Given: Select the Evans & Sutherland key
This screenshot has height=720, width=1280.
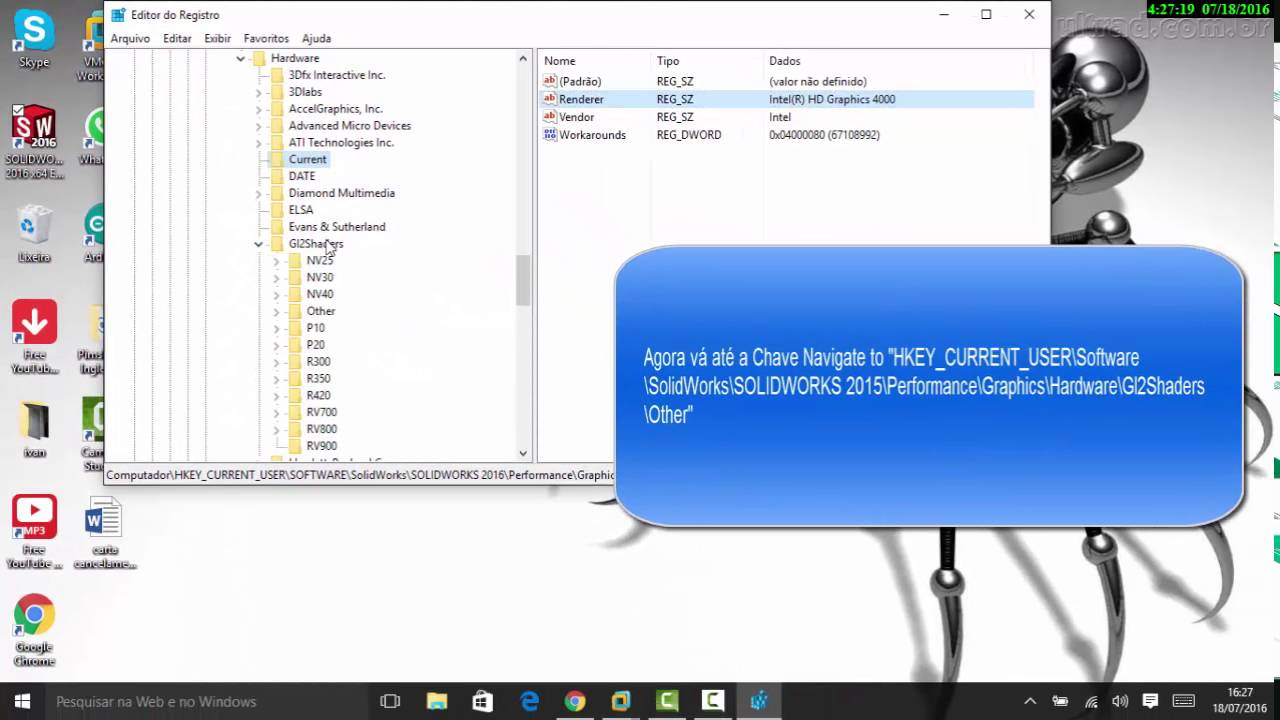Looking at the screenshot, I should click(337, 227).
